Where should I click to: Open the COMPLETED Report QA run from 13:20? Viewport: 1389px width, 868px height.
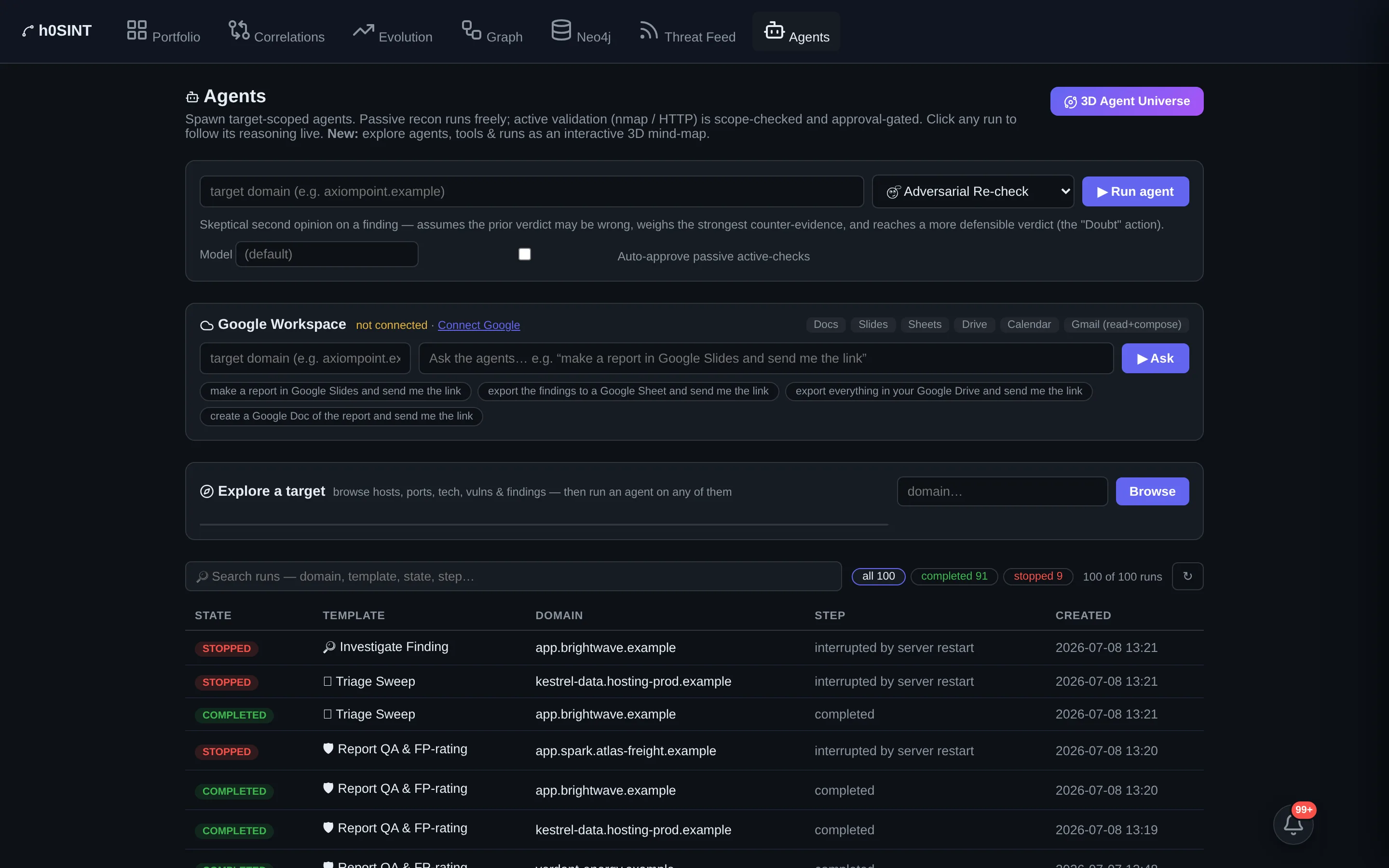pos(694,790)
